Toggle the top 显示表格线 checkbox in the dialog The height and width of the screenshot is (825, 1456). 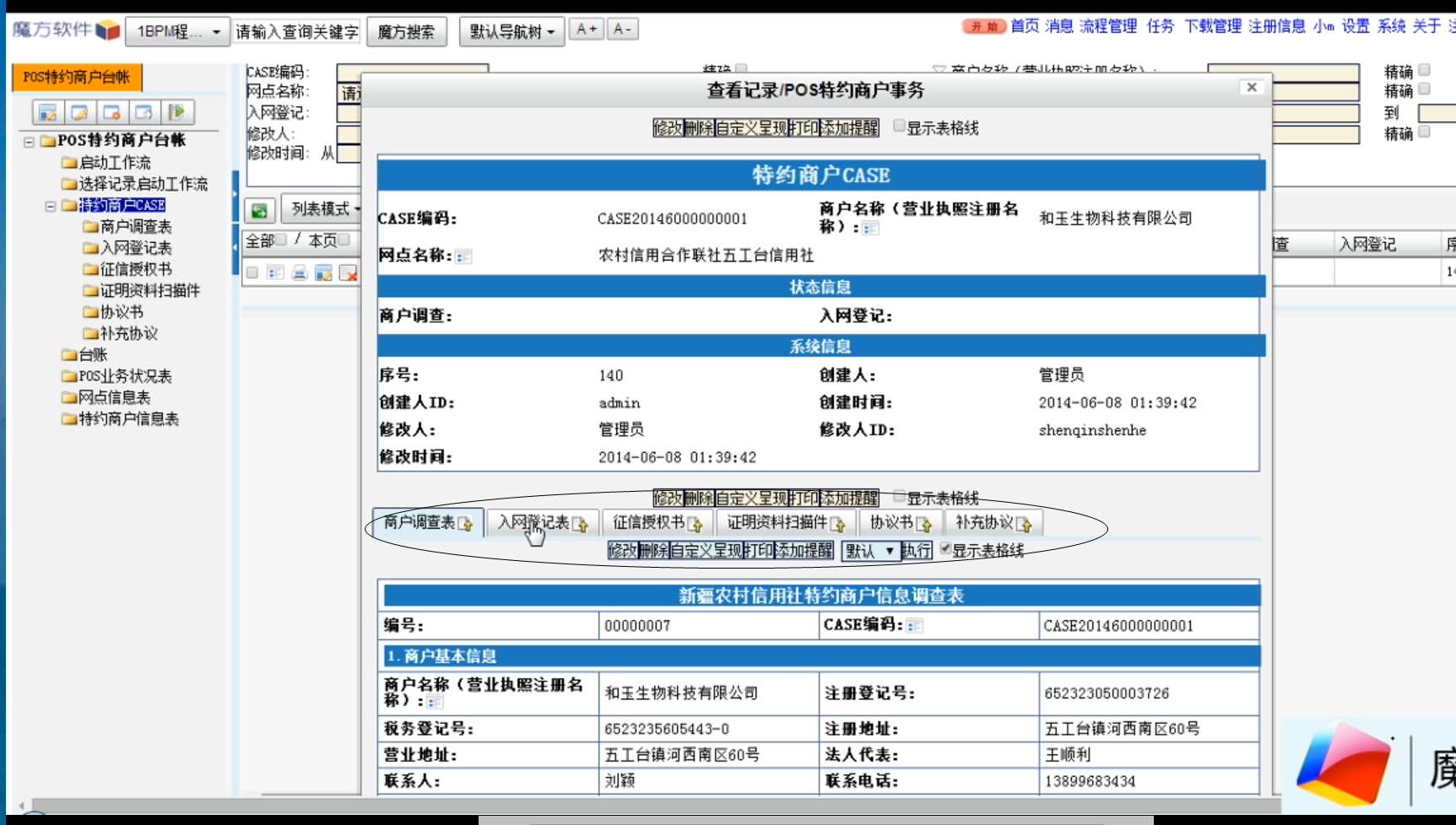pyautogui.click(x=900, y=126)
